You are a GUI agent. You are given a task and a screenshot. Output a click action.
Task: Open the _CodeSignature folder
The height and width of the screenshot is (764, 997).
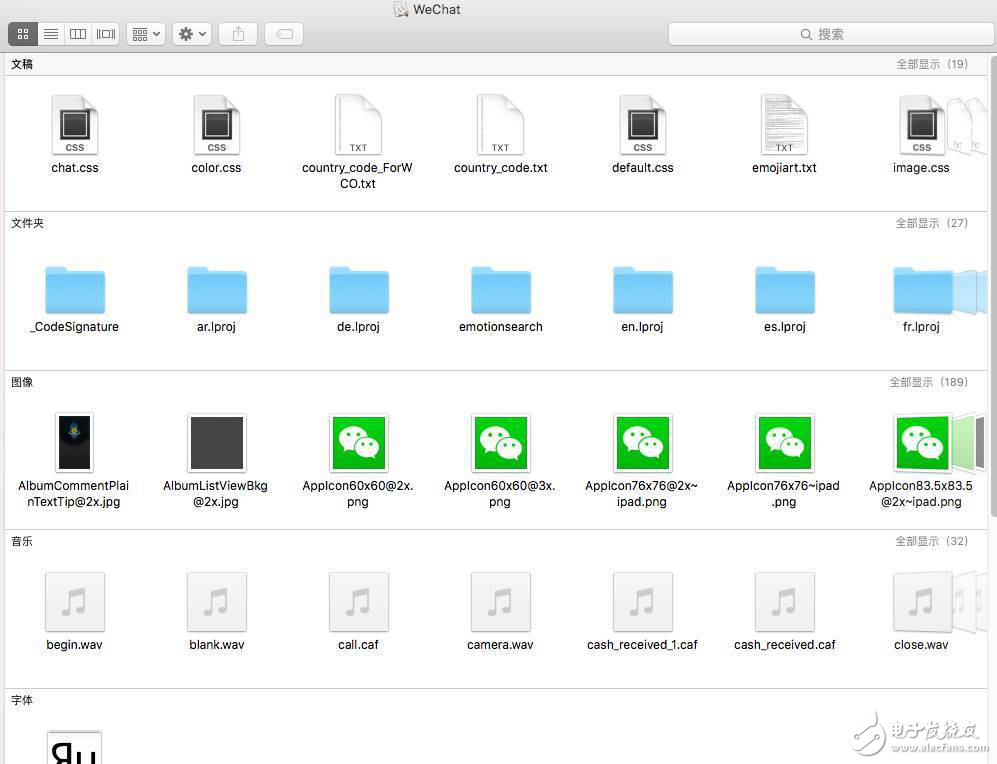[x=75, y=290]
